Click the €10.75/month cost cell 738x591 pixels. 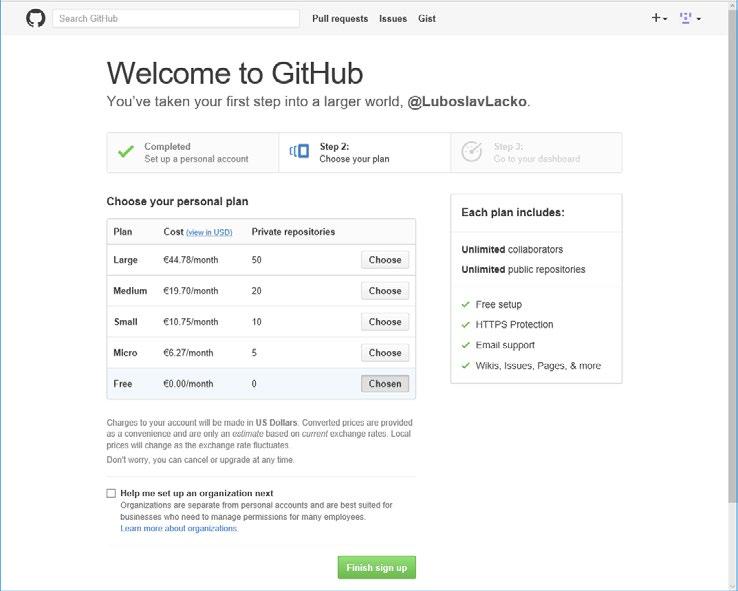pos(191,322)
